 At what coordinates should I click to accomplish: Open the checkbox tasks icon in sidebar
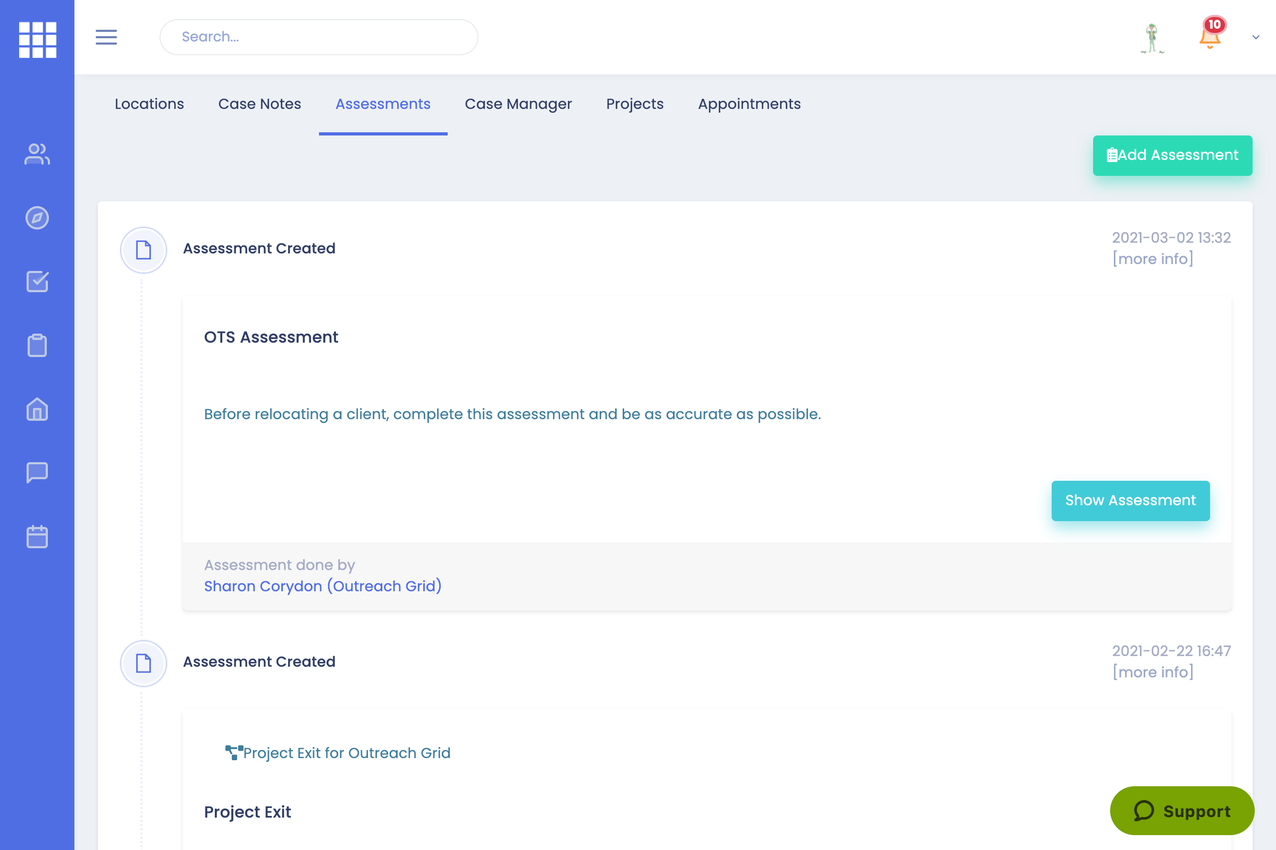(x=37, y=282)
